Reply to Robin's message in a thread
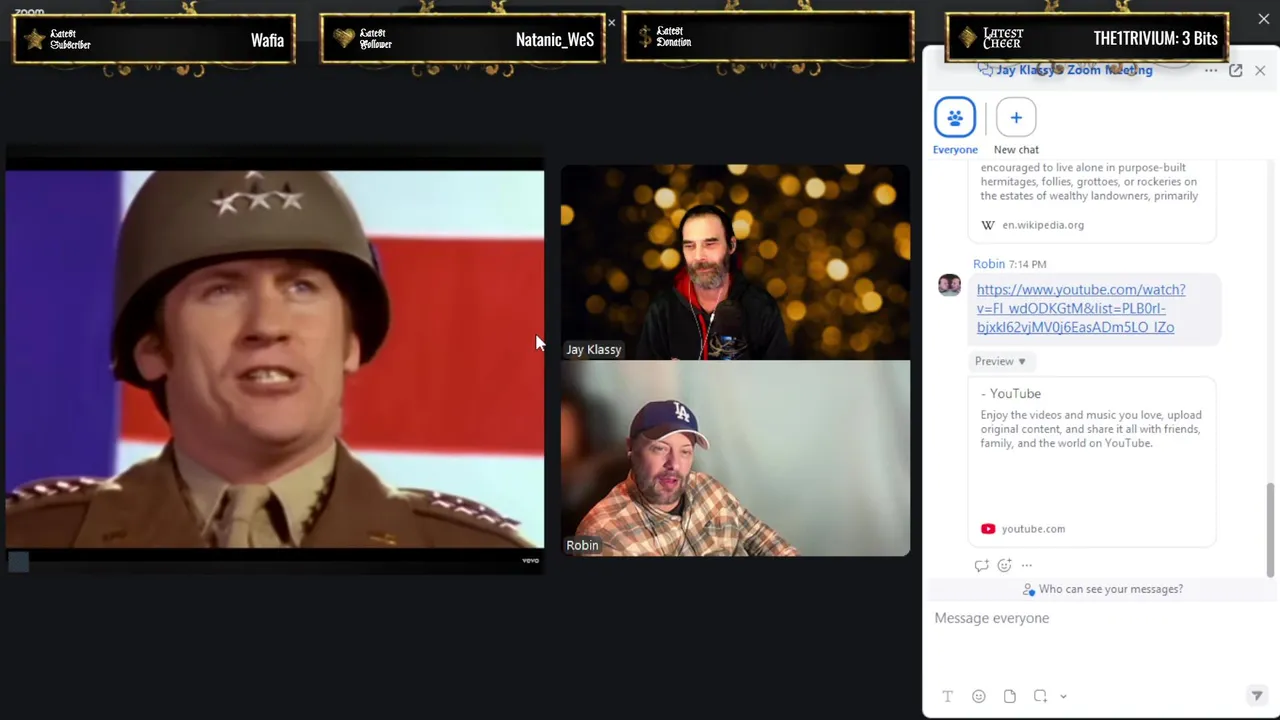 coord(981,565)
